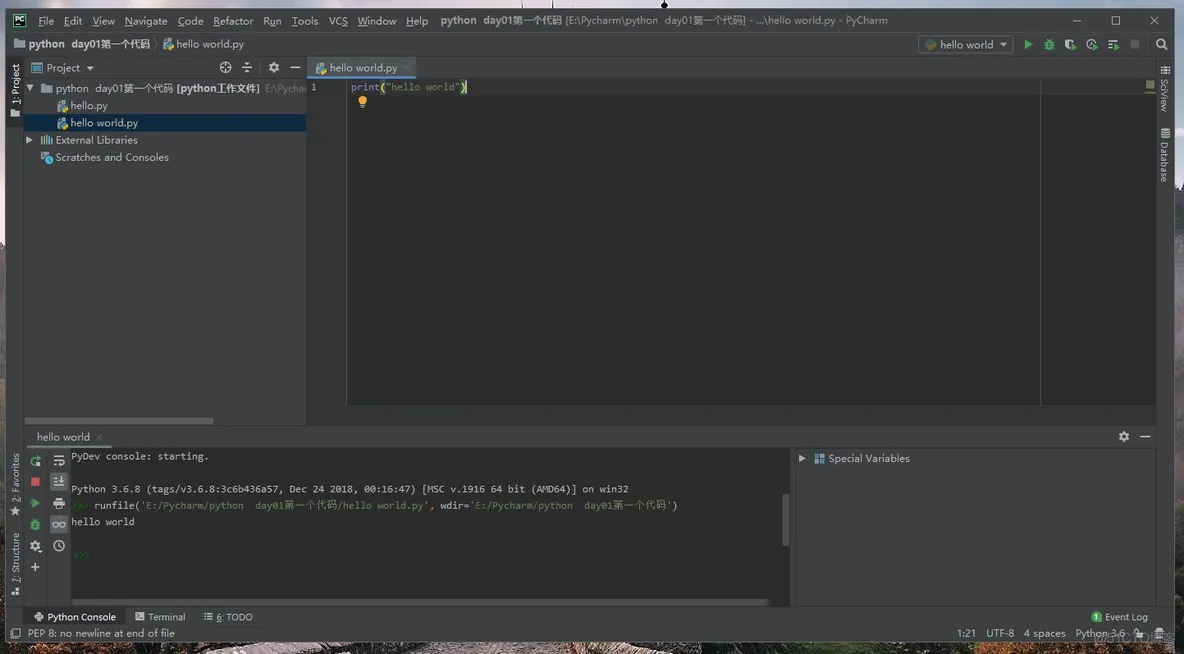Run hello world with coverage

pyautogui.click(x=1070, y=45)
